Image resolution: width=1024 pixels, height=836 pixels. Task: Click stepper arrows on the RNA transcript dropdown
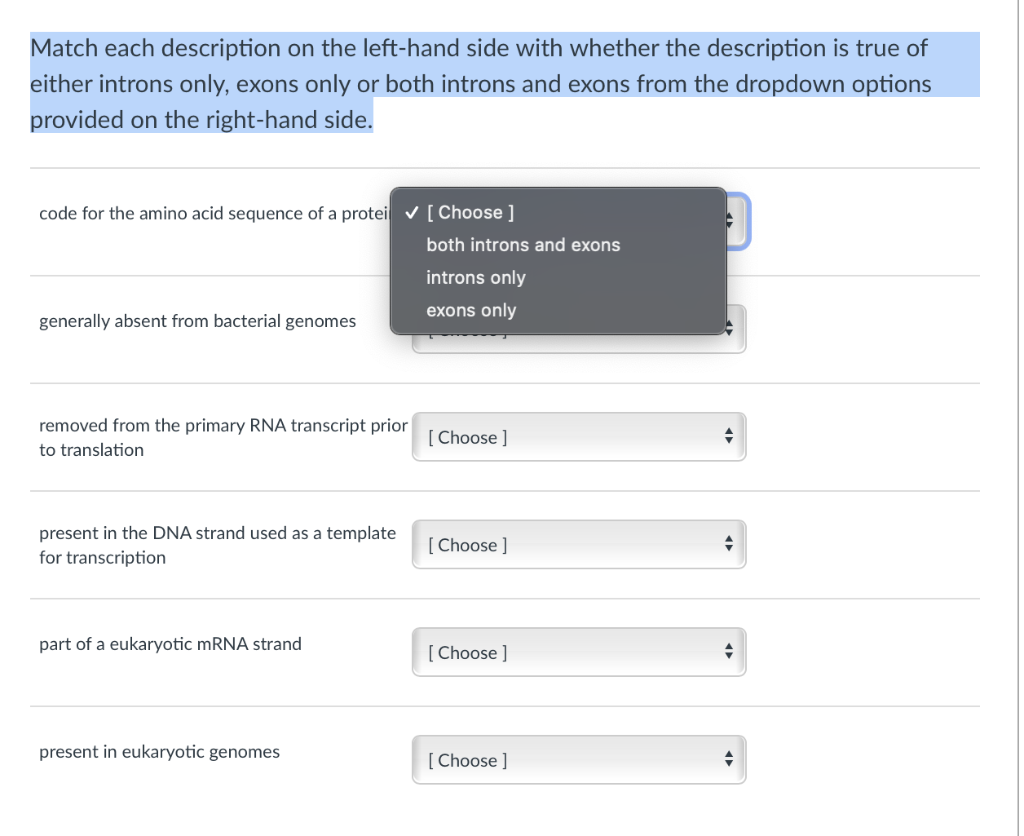(x=728, y=437)
